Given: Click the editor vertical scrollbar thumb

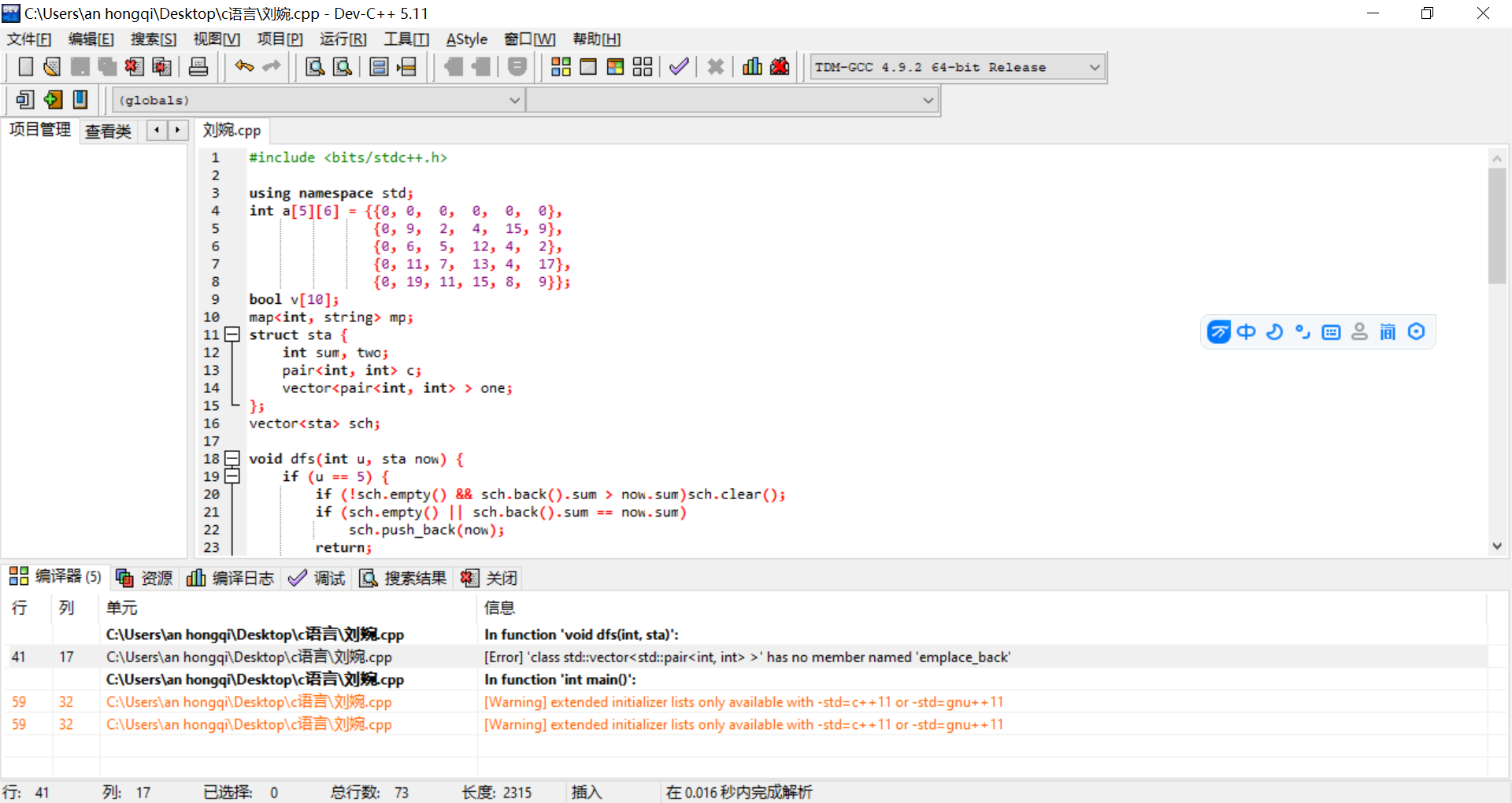Looking at the screenshot, I should [1497, 225].
